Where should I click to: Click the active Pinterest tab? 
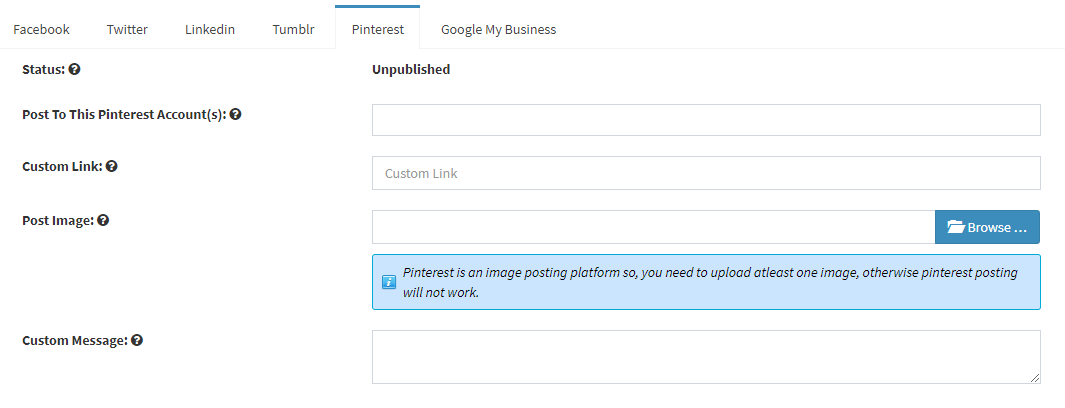(378, 30)
